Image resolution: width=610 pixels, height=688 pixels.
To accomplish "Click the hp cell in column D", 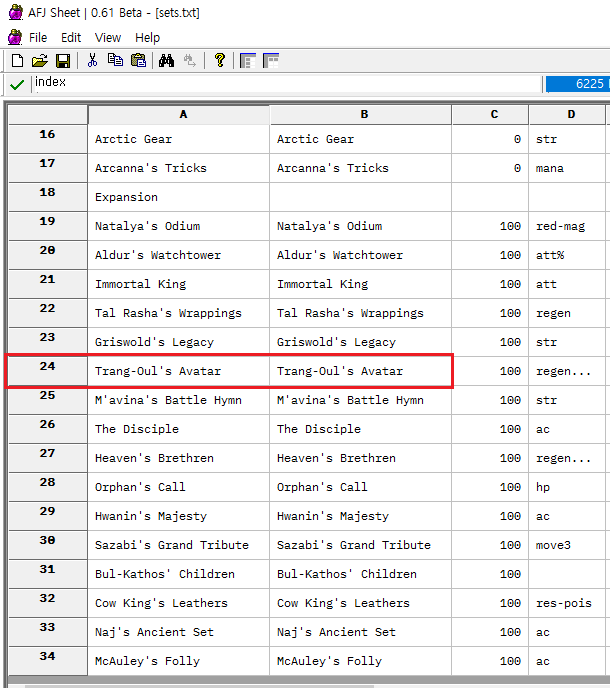I will coord(567,487).
